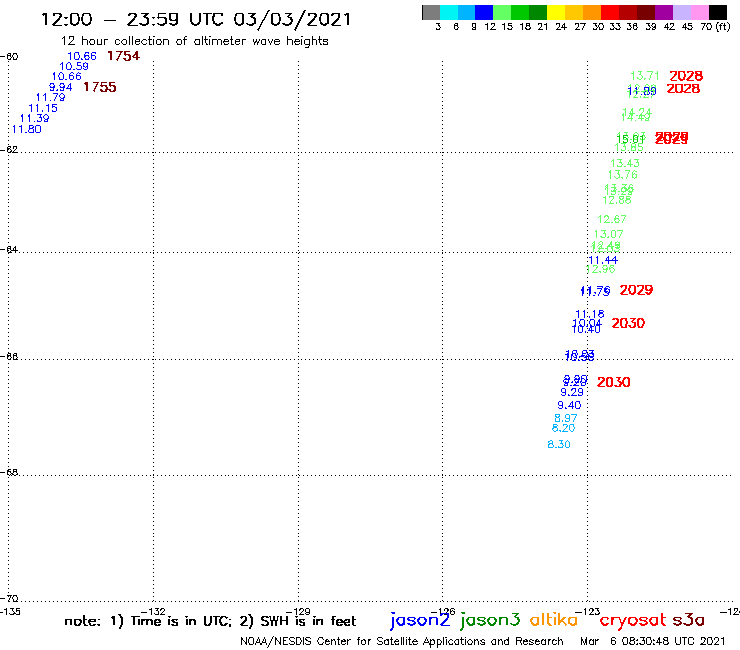The width and height of the screenshot is (740, 650).
Task: Click the 'cryosat' satellite legend label
Action: point(632,621)
